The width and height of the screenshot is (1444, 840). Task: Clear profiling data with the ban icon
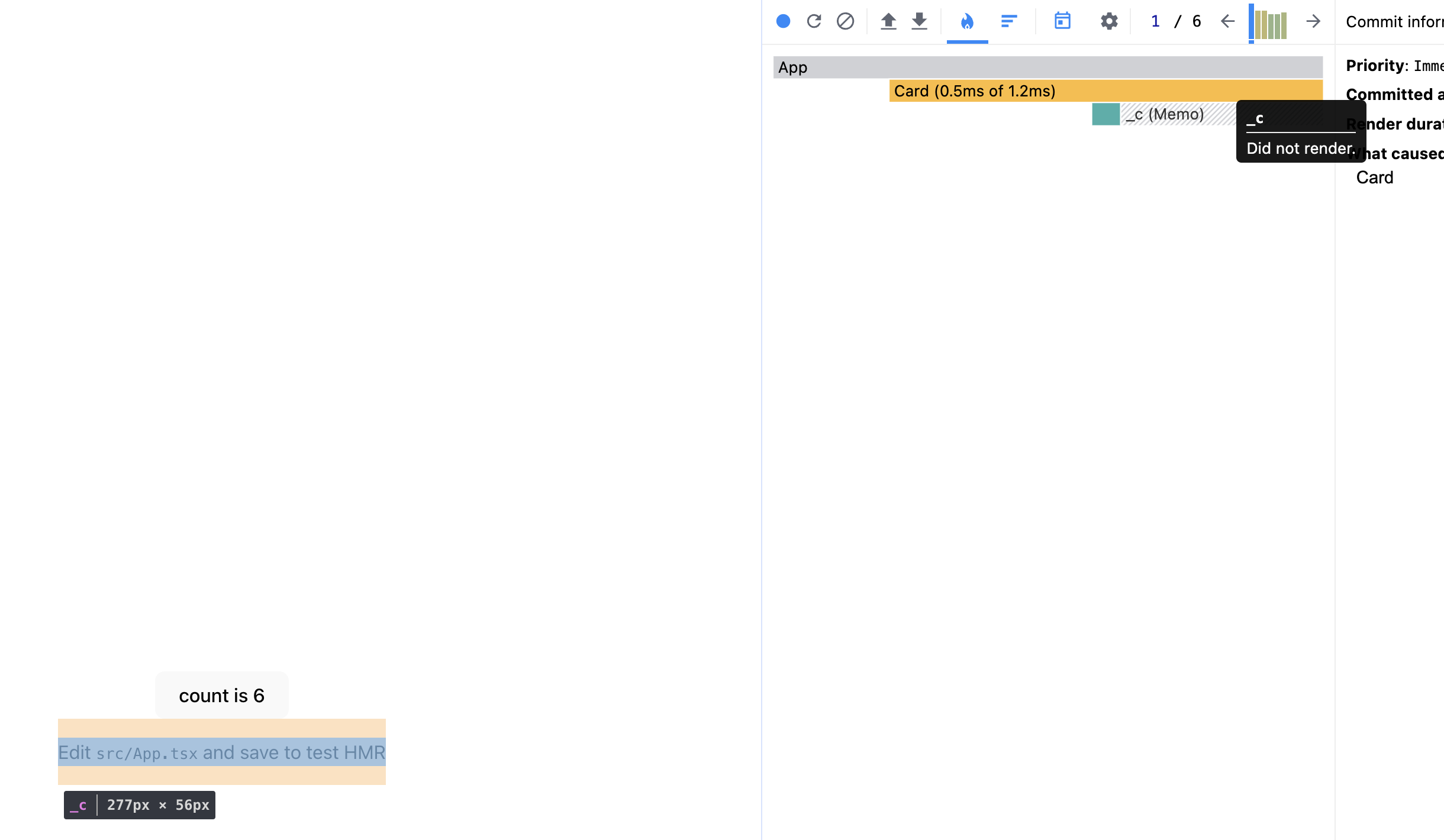pyautogui.click(x=845, y=21)
